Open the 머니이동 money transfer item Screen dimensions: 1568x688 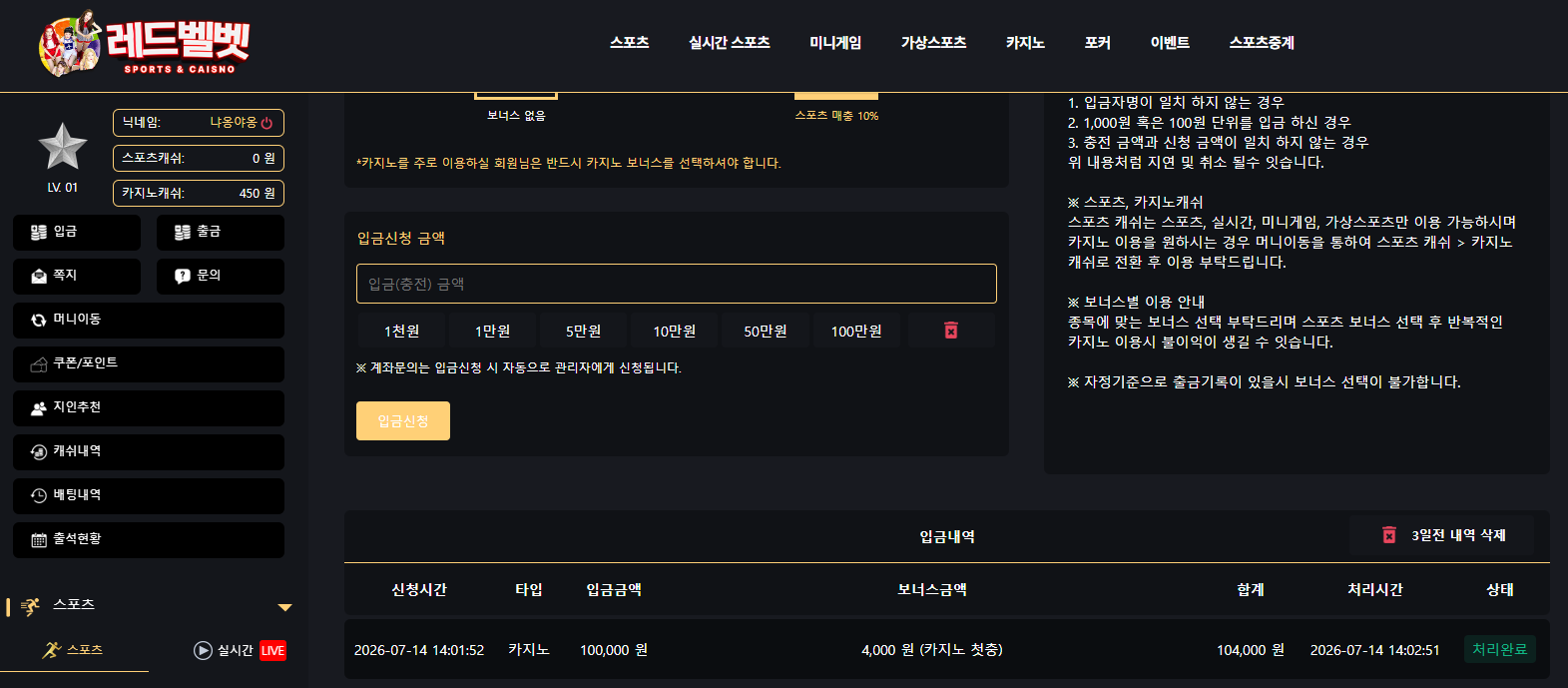tap(149, 320)
